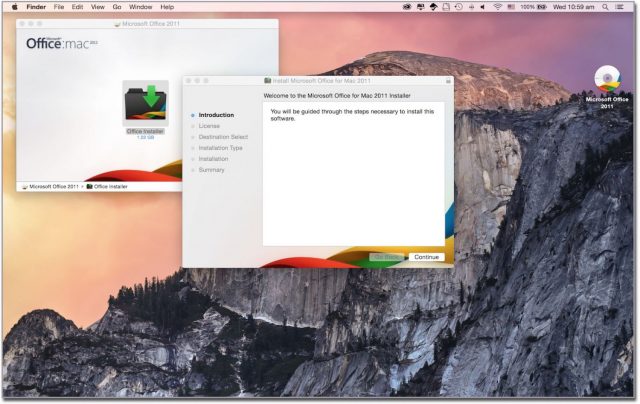Open Spotlight search magnifier in menu bar
The height and width of the screenshot is (404, 640).
tap(605, 7)
